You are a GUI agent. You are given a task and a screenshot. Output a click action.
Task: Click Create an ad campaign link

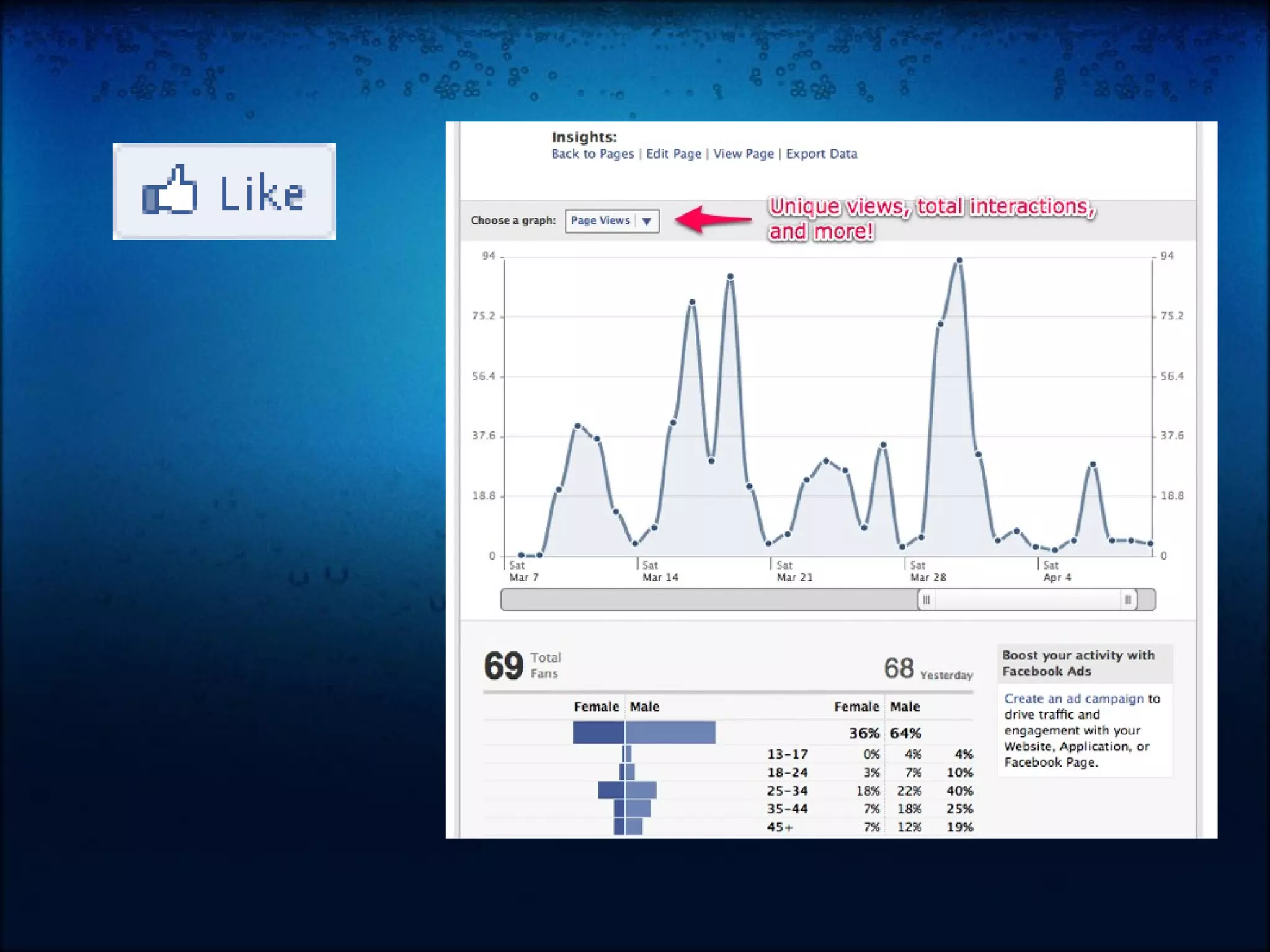pyautogui.click(x=1073, y=699)
